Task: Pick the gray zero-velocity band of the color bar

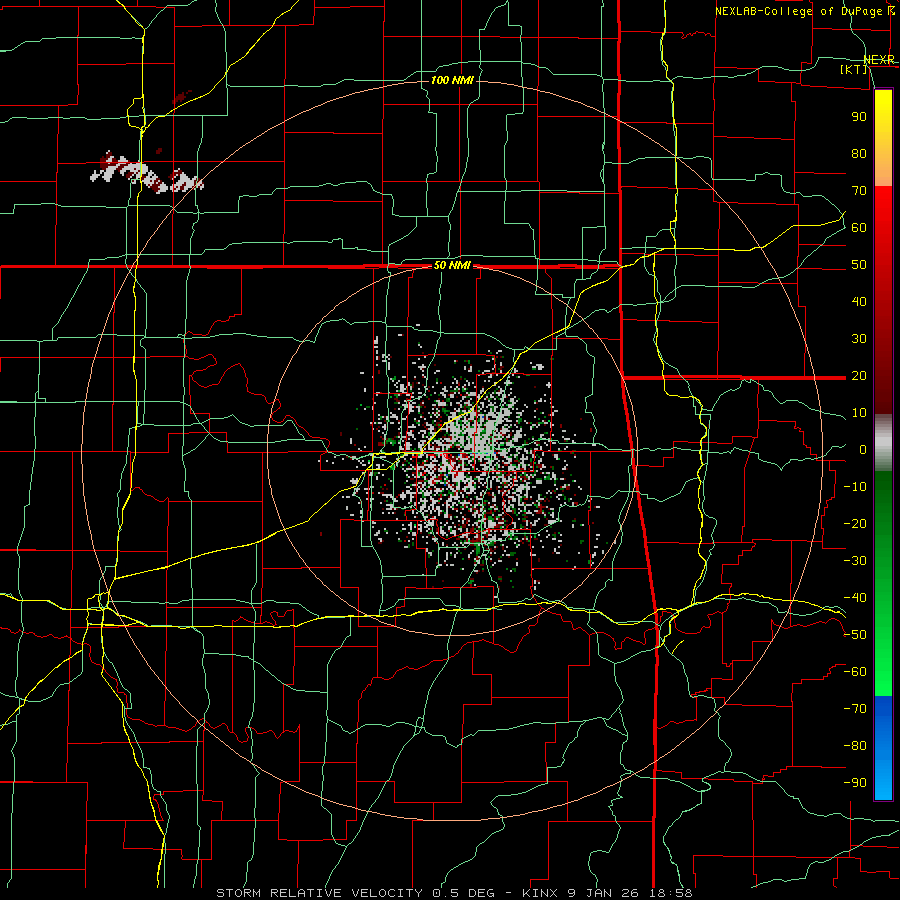Action: [x=883, y=443]
